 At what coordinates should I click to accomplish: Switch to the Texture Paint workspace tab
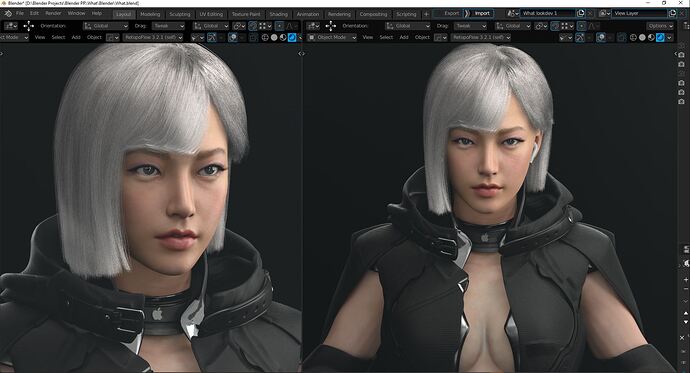(x=246, y=14)
